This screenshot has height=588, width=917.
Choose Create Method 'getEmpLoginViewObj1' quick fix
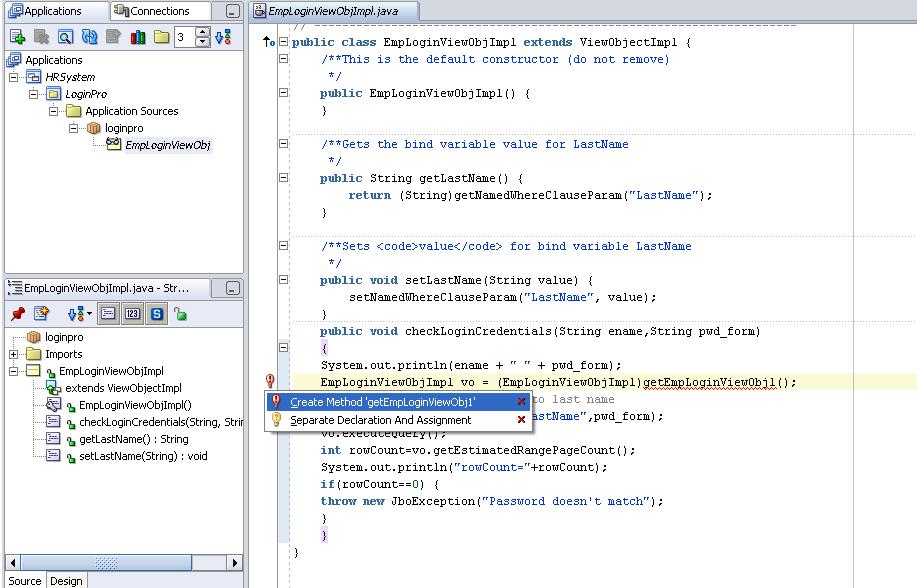click(x=382, y=402)
